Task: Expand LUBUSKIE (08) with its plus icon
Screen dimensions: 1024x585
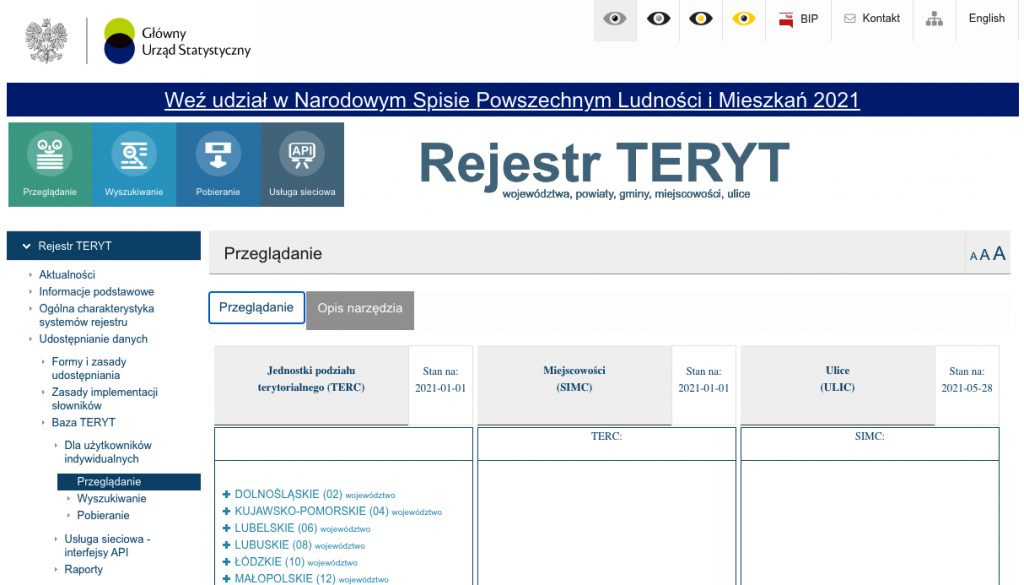Action: click(x=227, y=545)
